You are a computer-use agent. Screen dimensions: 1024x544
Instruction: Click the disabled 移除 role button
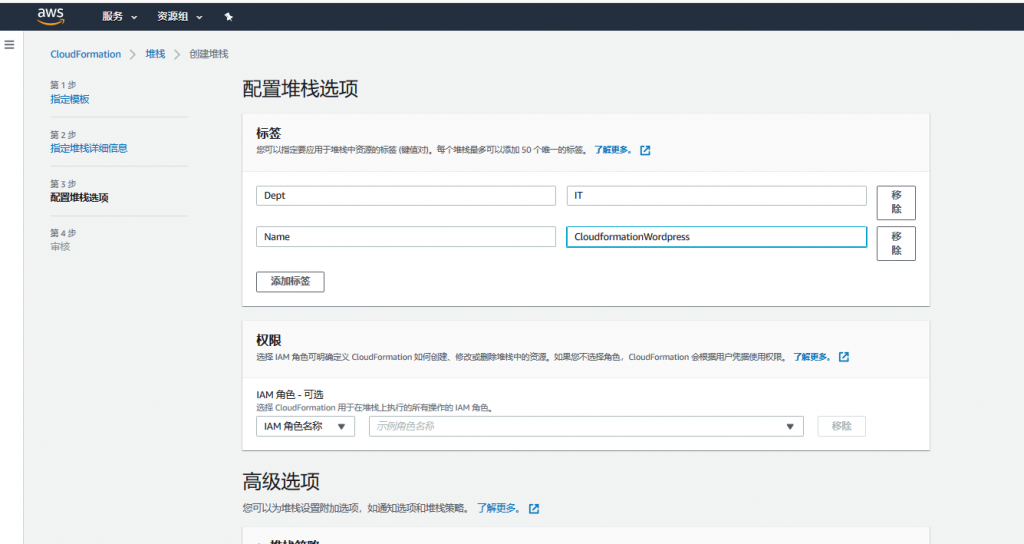point(841,426)
